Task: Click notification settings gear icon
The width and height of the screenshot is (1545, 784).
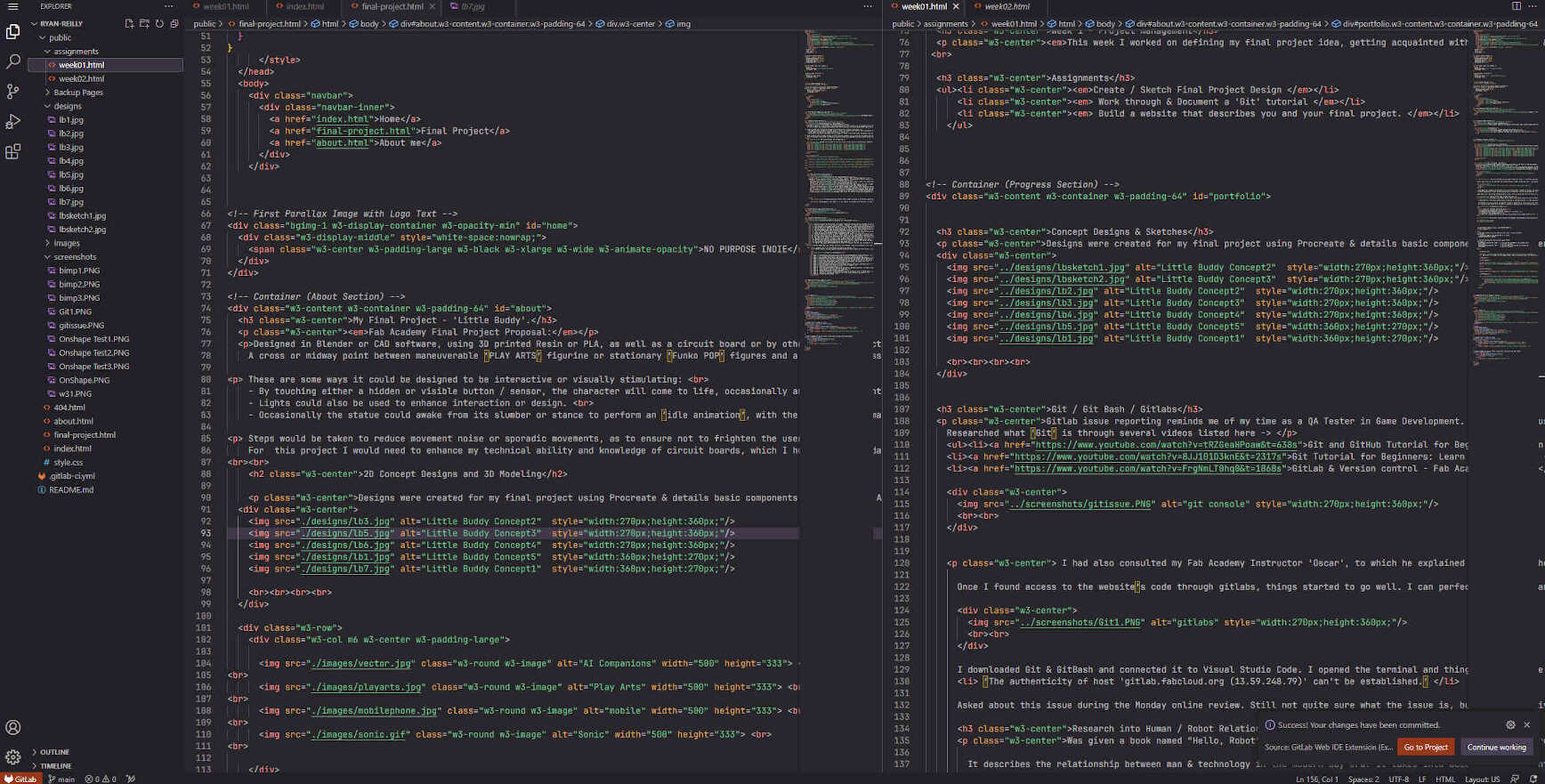Action: click(x=1510, y=724)
